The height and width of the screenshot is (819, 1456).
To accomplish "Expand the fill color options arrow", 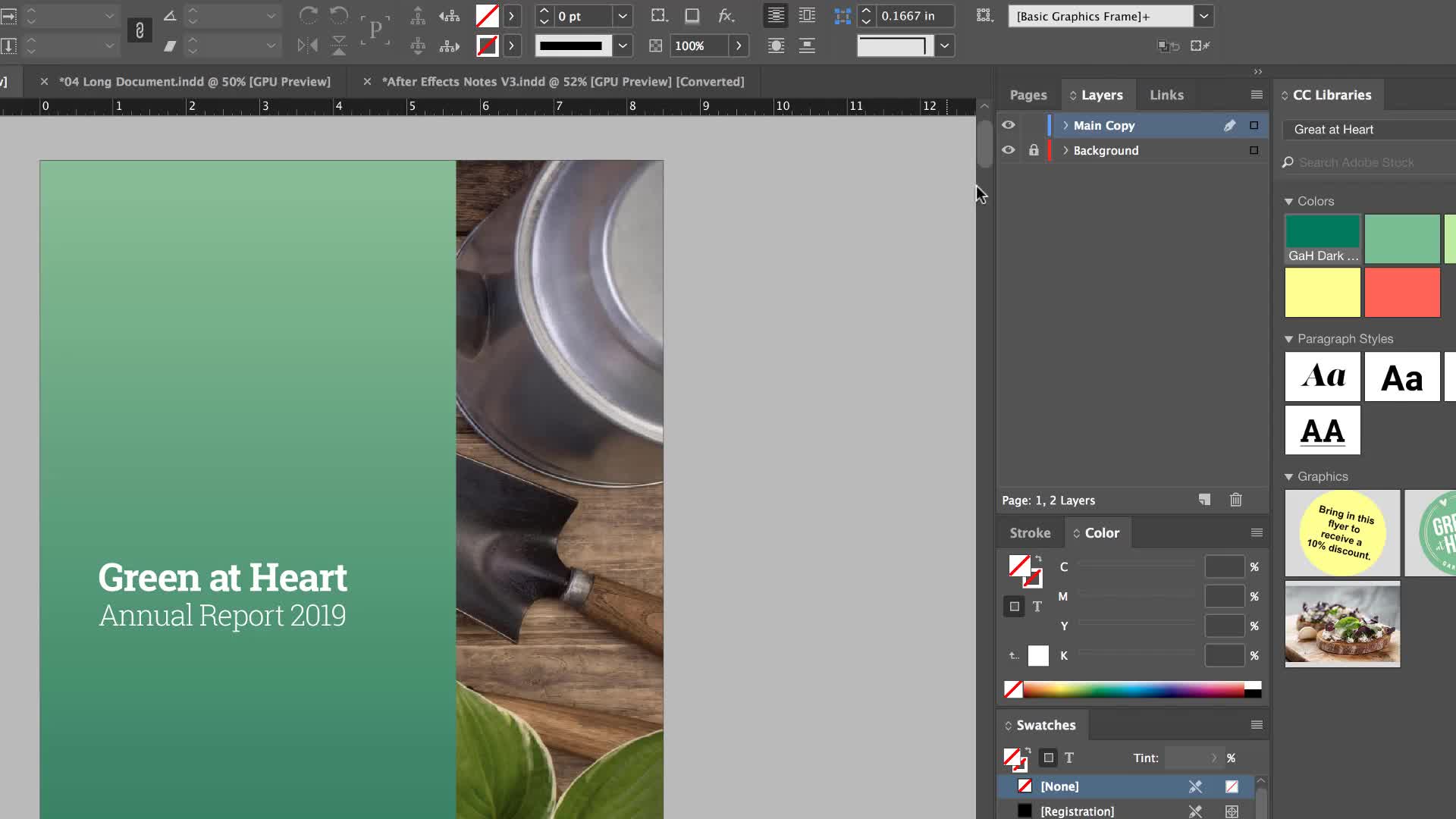I will 512,15.
